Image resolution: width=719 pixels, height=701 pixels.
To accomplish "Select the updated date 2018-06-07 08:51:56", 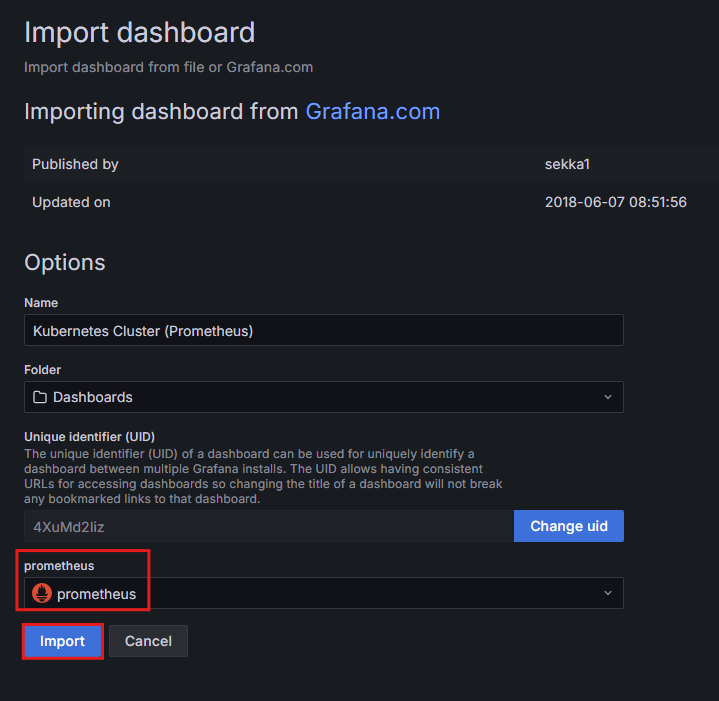I will tap(616, 202).
